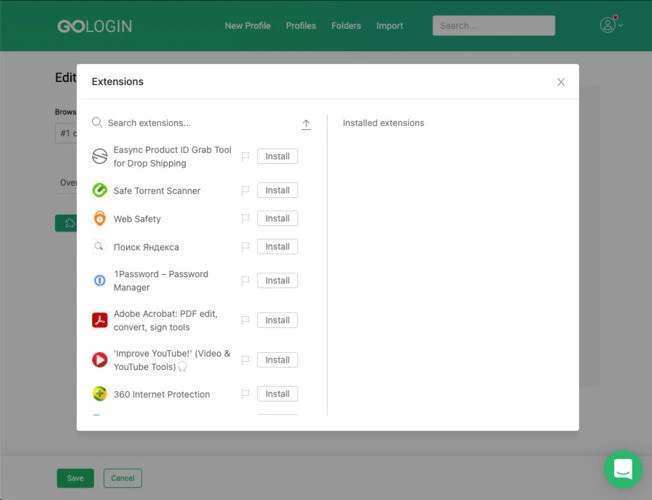Screen dimensions: 652x500
Task: Close the Extensions dialog
Action: [x=561, y=82]
